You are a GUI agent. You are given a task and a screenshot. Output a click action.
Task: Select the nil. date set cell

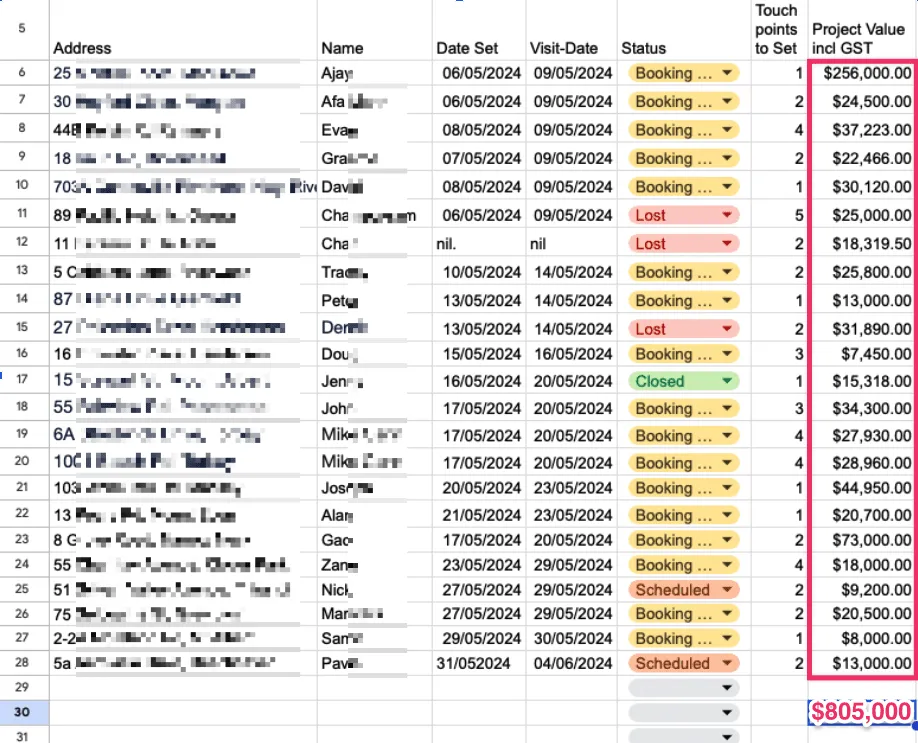[479, 244]
